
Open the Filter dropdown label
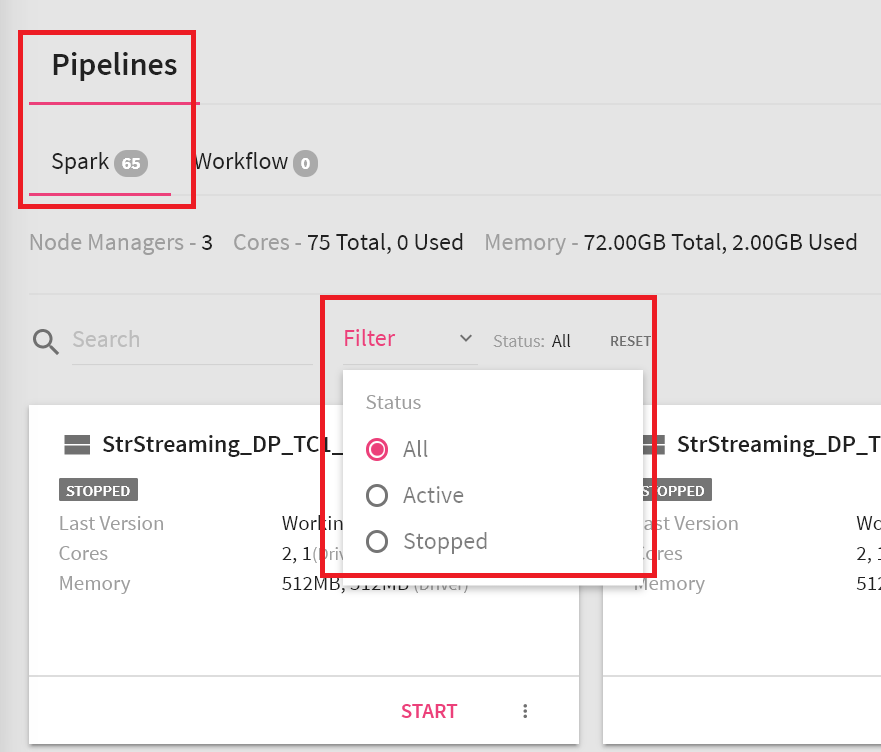point(370,339)
